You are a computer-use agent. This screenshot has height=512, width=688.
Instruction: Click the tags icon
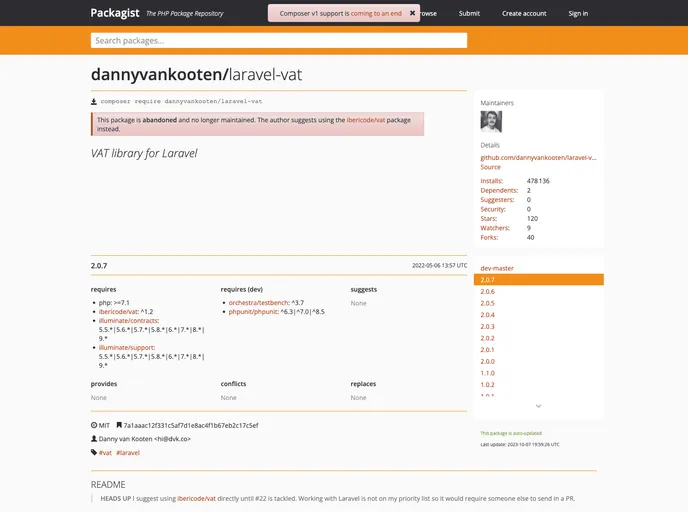point(94,452)
